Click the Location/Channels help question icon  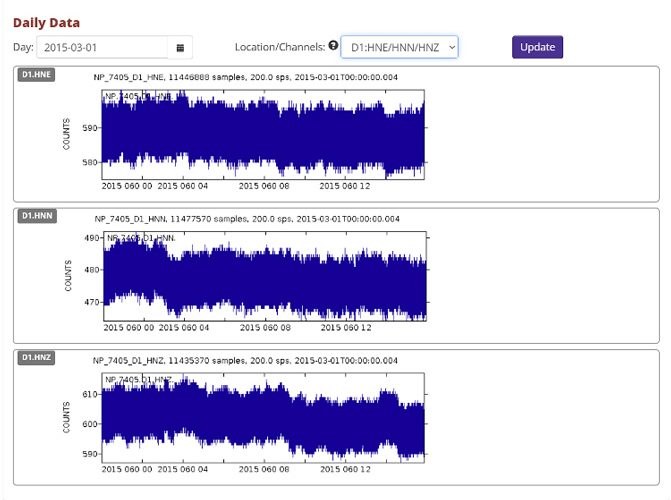tap(333, 45)
